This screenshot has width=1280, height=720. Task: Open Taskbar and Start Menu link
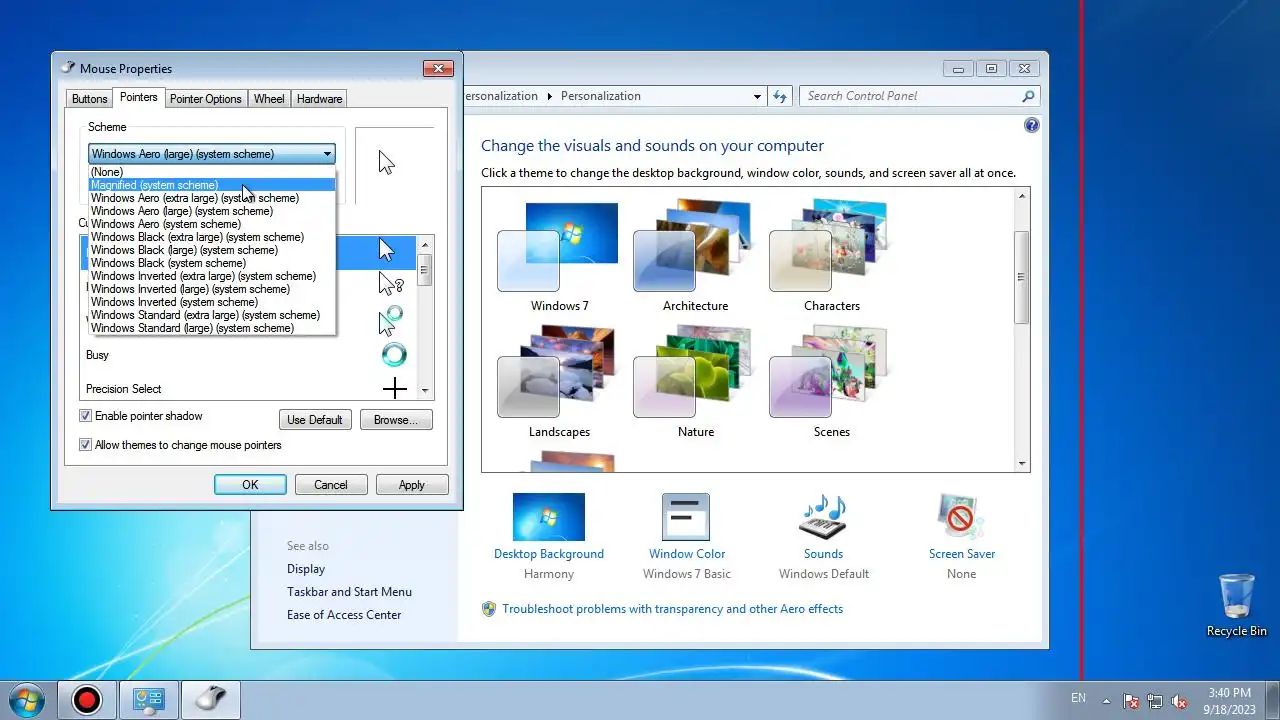pos(349,592)
